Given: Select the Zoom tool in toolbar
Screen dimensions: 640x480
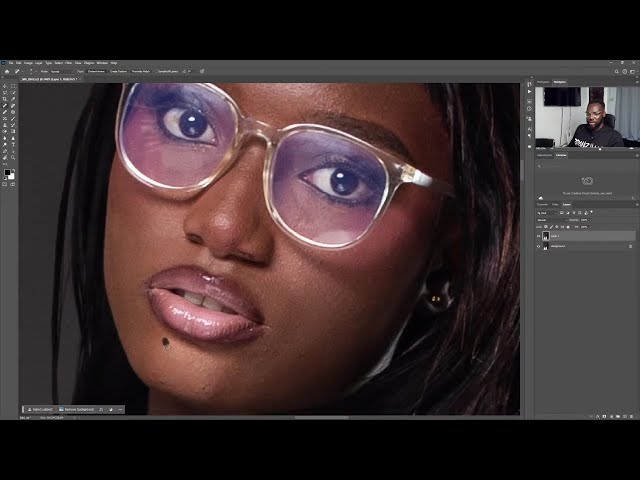Looking at the screenshot, I should click(x=13, y=158).
